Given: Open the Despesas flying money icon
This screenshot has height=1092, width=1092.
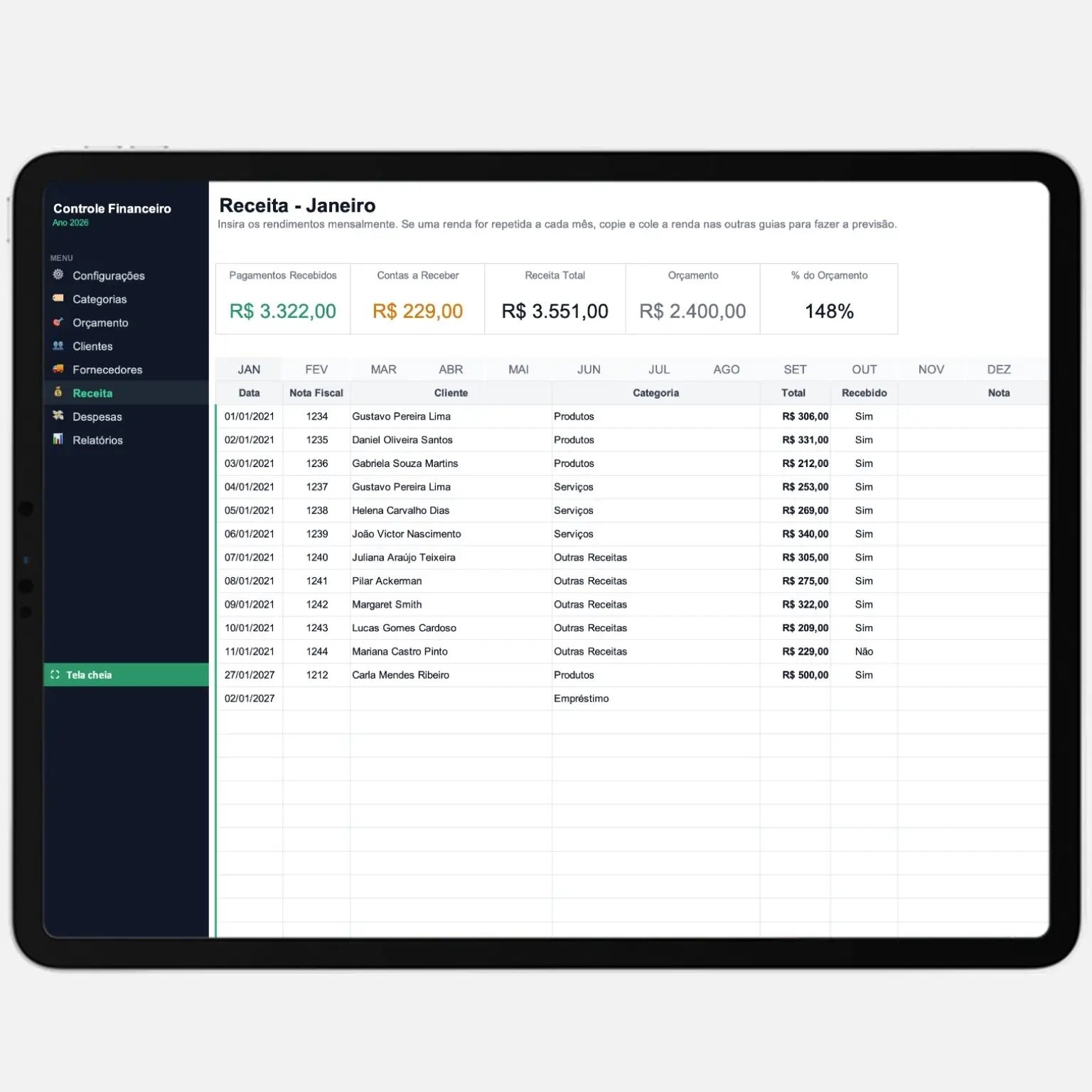Looking at the screenshot, I should point(58,415).
